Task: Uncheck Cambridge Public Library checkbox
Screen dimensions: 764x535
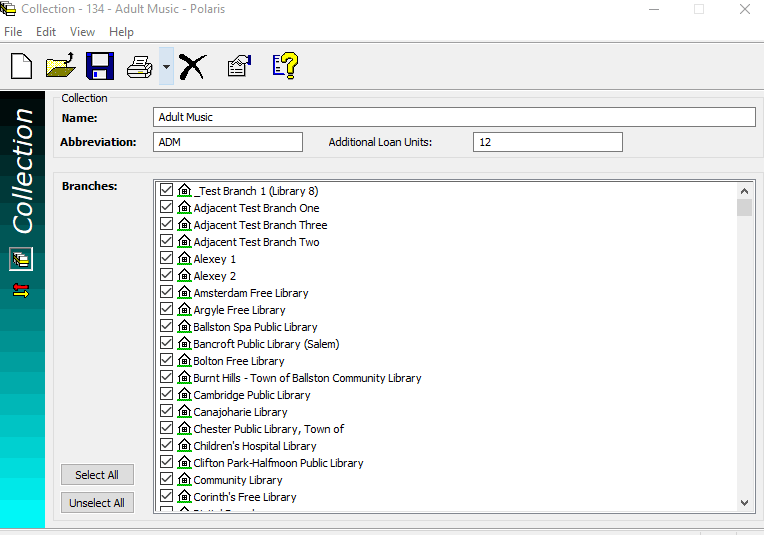Action: pyautogui.click(x=167, y=395)
